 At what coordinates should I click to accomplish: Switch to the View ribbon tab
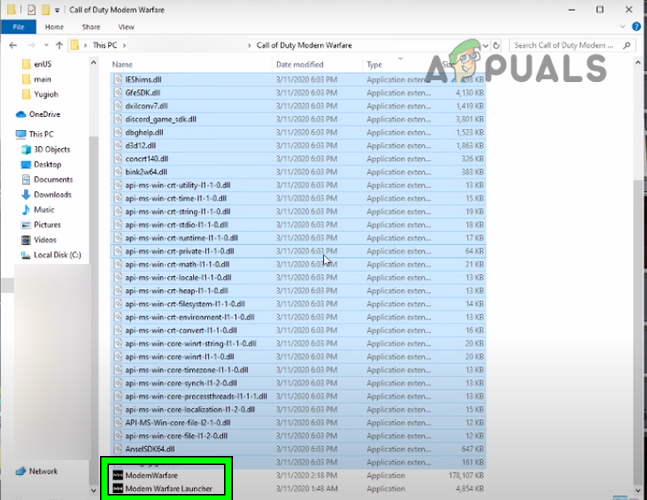(126, 27)
